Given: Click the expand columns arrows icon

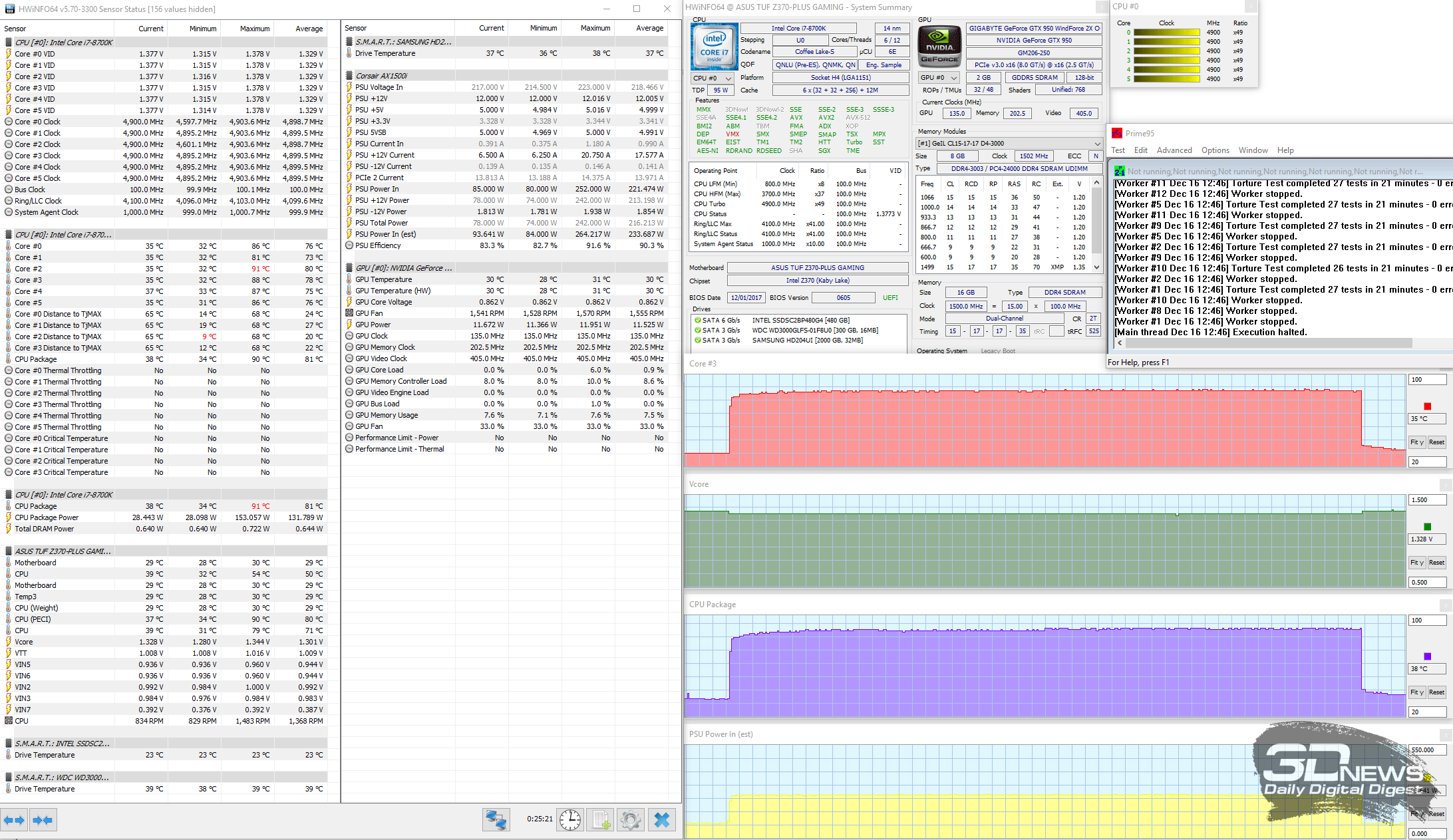Looking at the screenshot, I should [14, 820].
